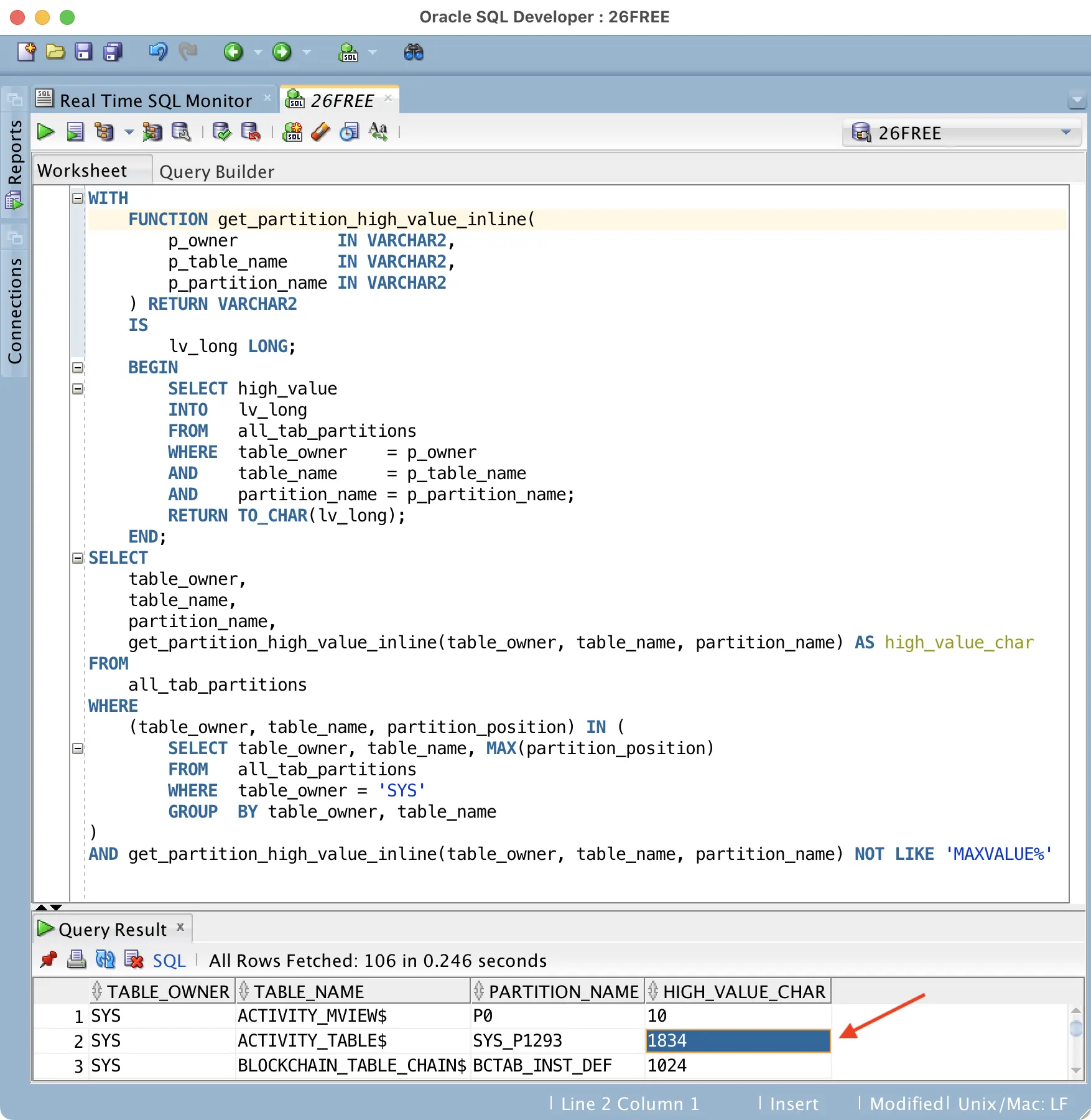Clear the worksheet with the eraser icon

point(319,132)
